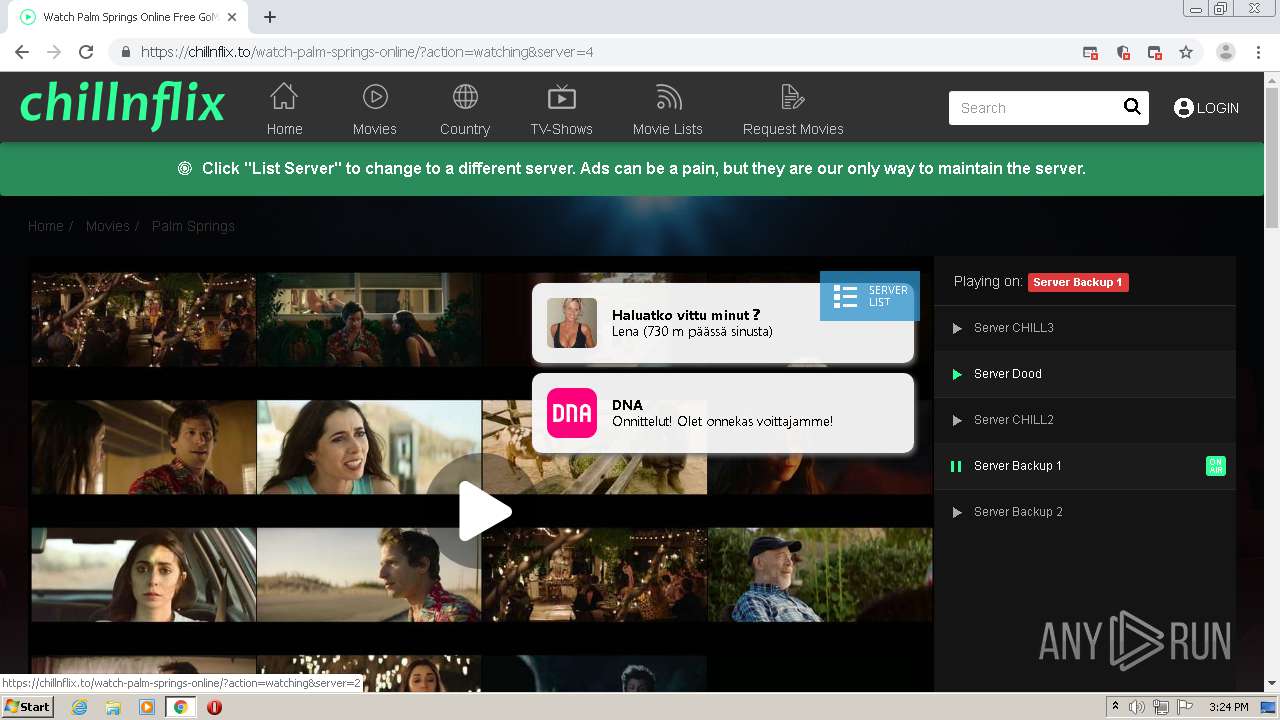Select Server Backup 1

click(1085, 466)
